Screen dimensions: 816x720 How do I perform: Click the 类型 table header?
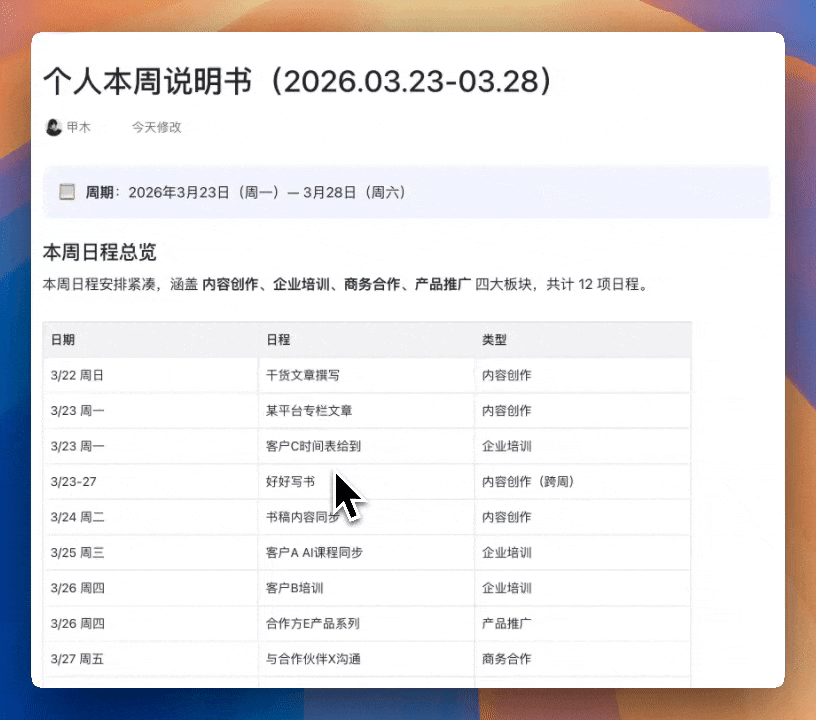(x=488, y=339)
